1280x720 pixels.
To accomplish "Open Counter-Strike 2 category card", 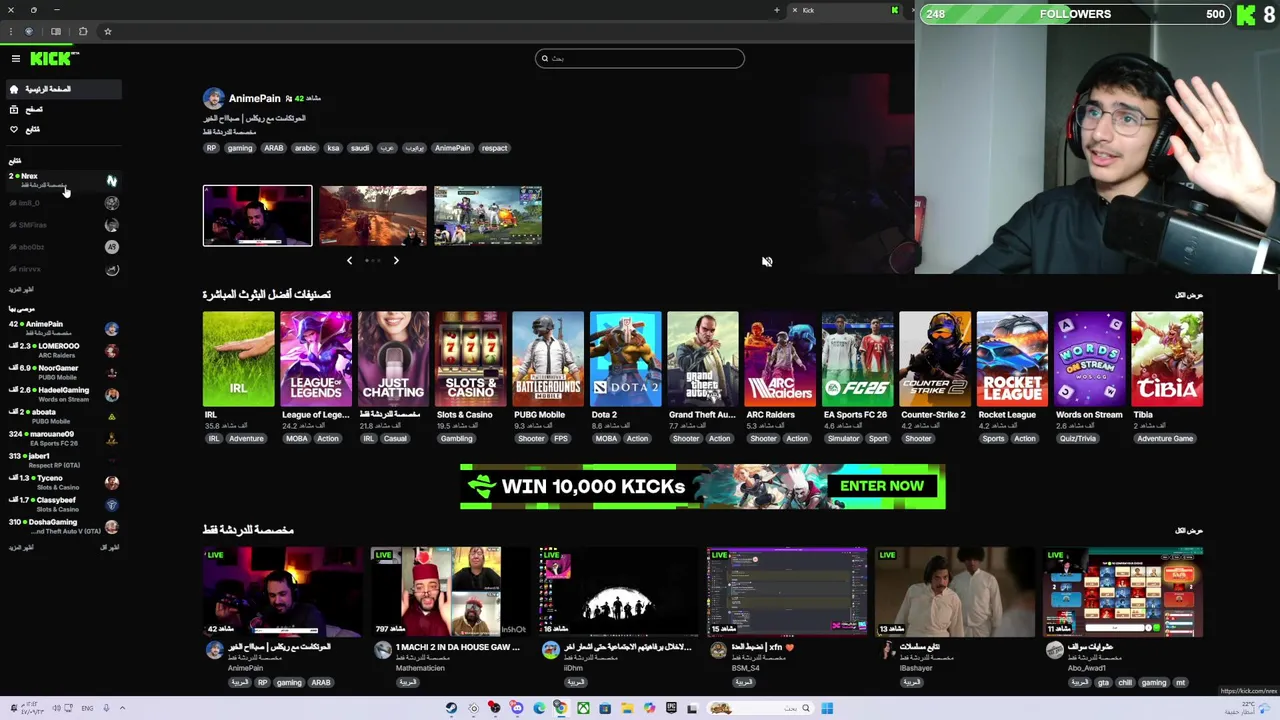I will 935,359.
